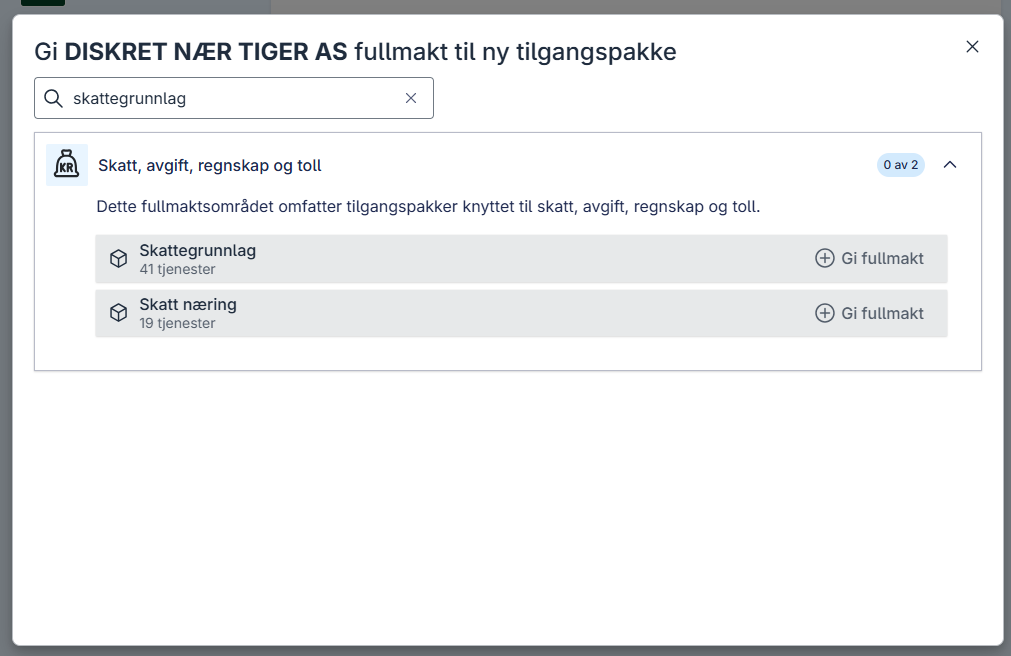The width and height of the screenshot is (1011, 656).
Task: Click the money bag KR icon
Action: pos(66,164)
